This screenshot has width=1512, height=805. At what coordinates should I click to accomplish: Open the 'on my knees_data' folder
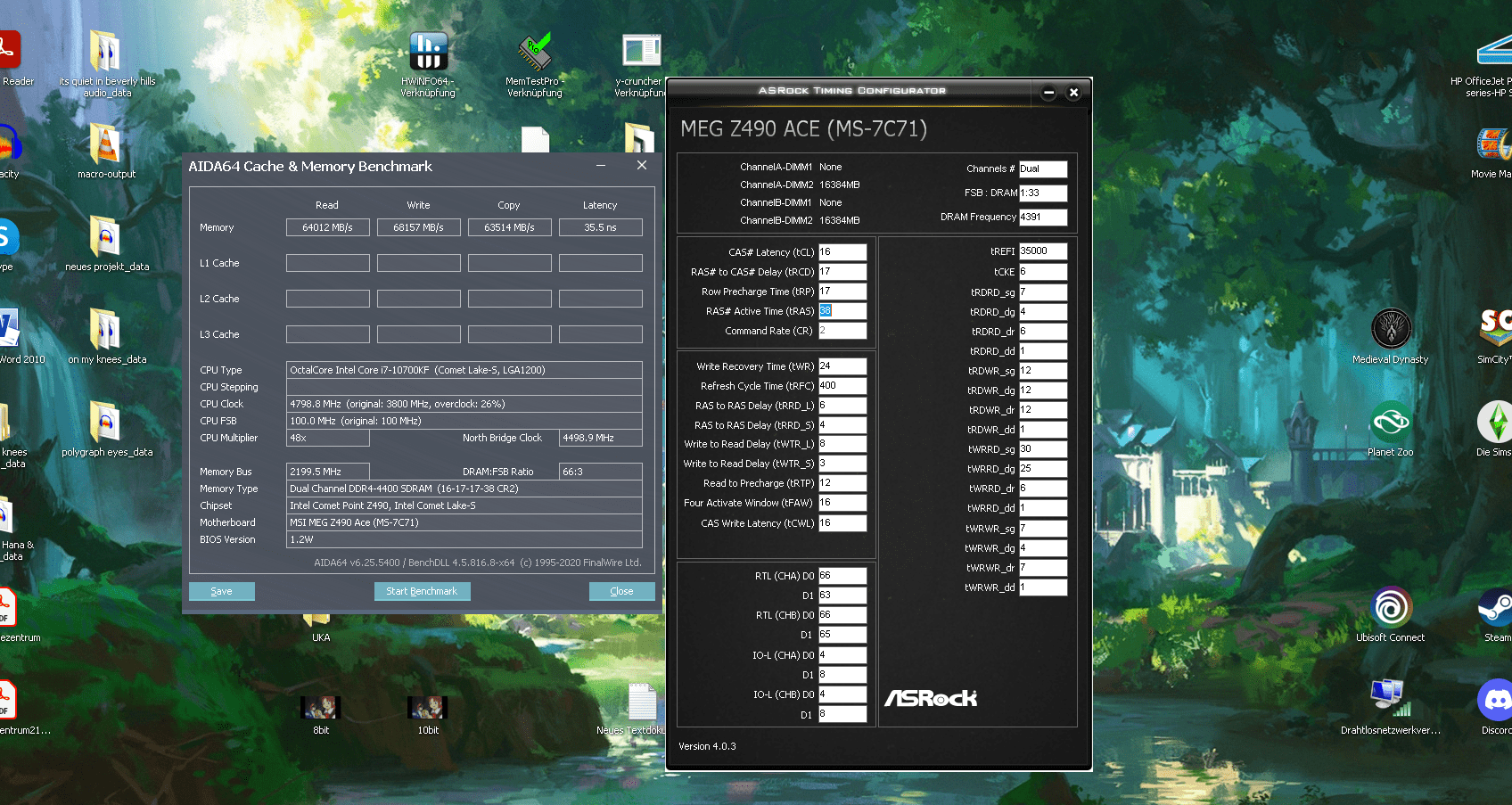pos(105,330)
